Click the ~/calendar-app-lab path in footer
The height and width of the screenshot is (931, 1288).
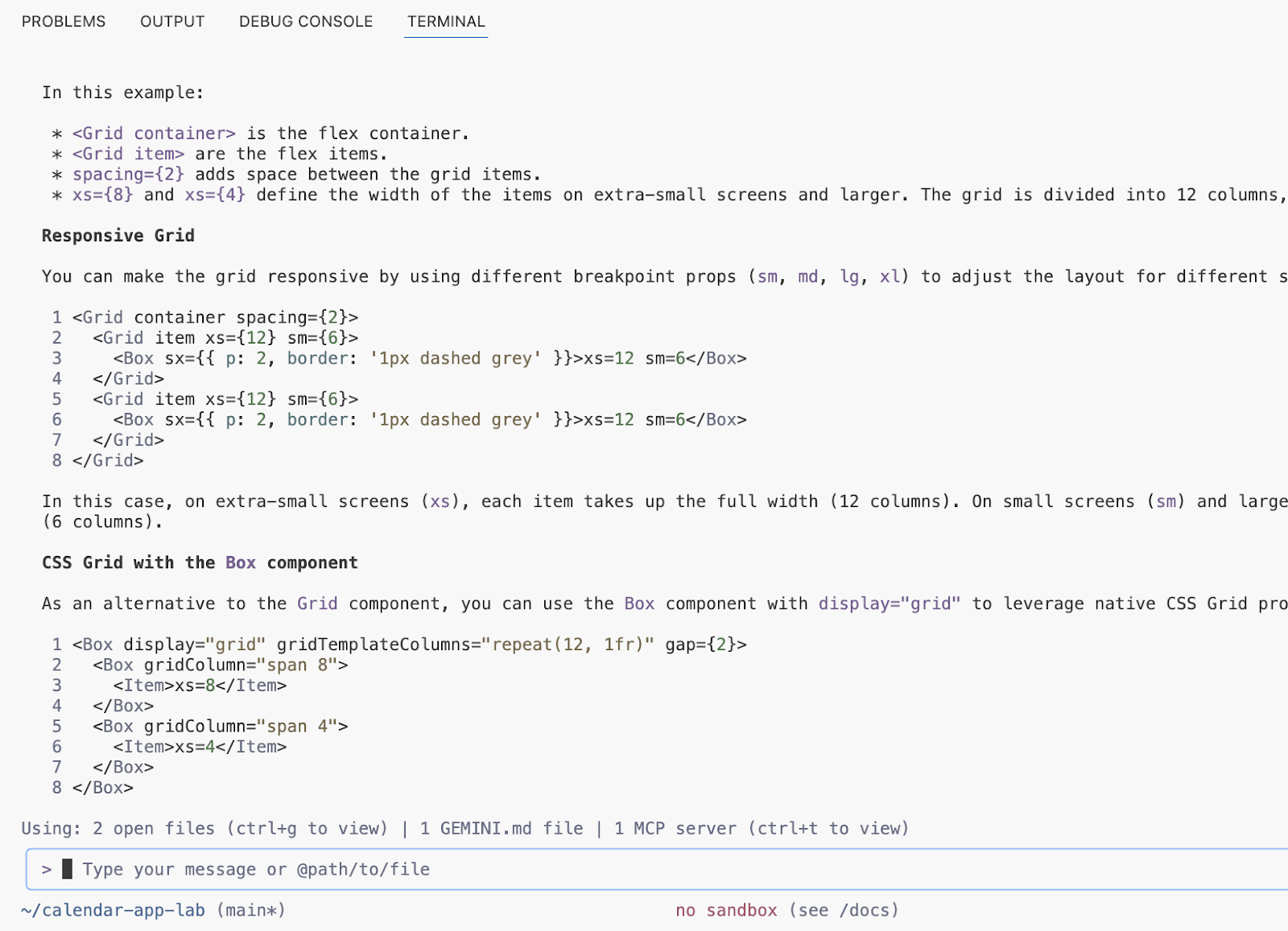[x=114, y=910]
